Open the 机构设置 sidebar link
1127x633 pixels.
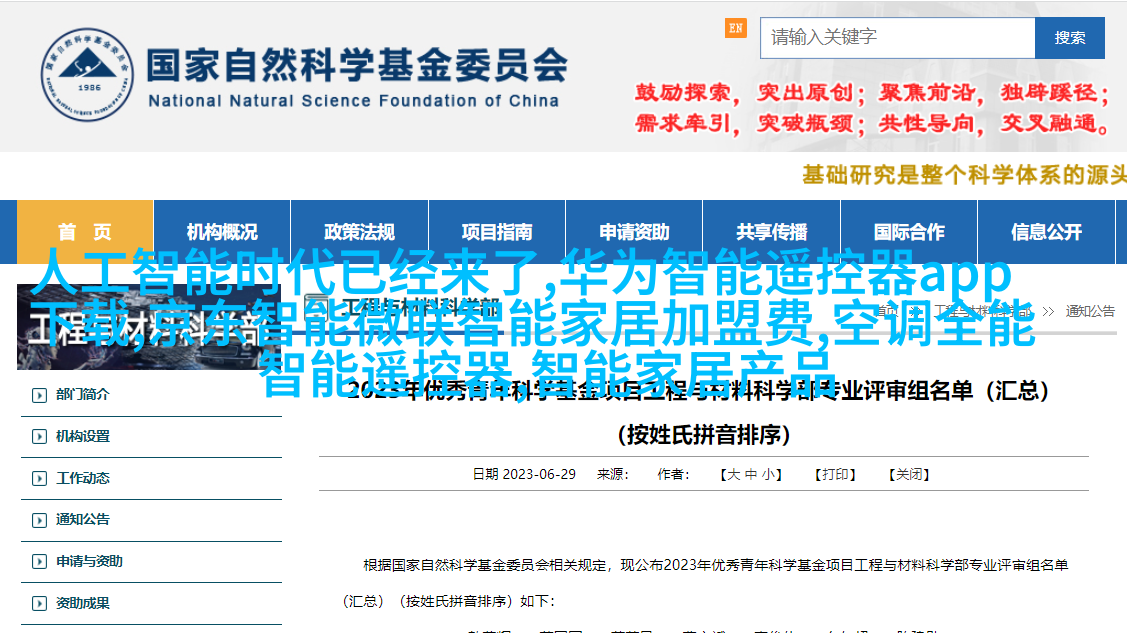pyautogui.click(x=83, y=436)
